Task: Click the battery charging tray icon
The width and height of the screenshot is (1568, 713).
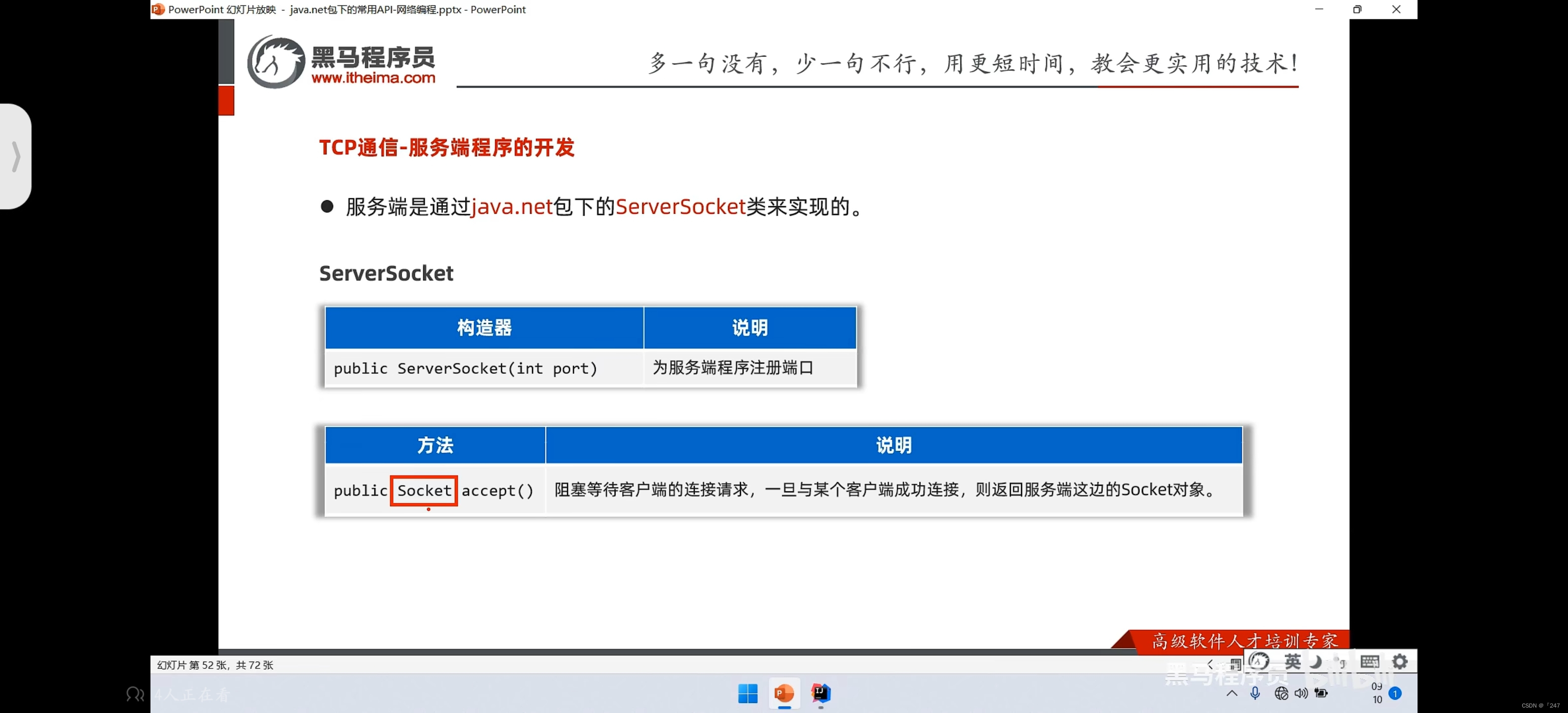Action: 1321,693
